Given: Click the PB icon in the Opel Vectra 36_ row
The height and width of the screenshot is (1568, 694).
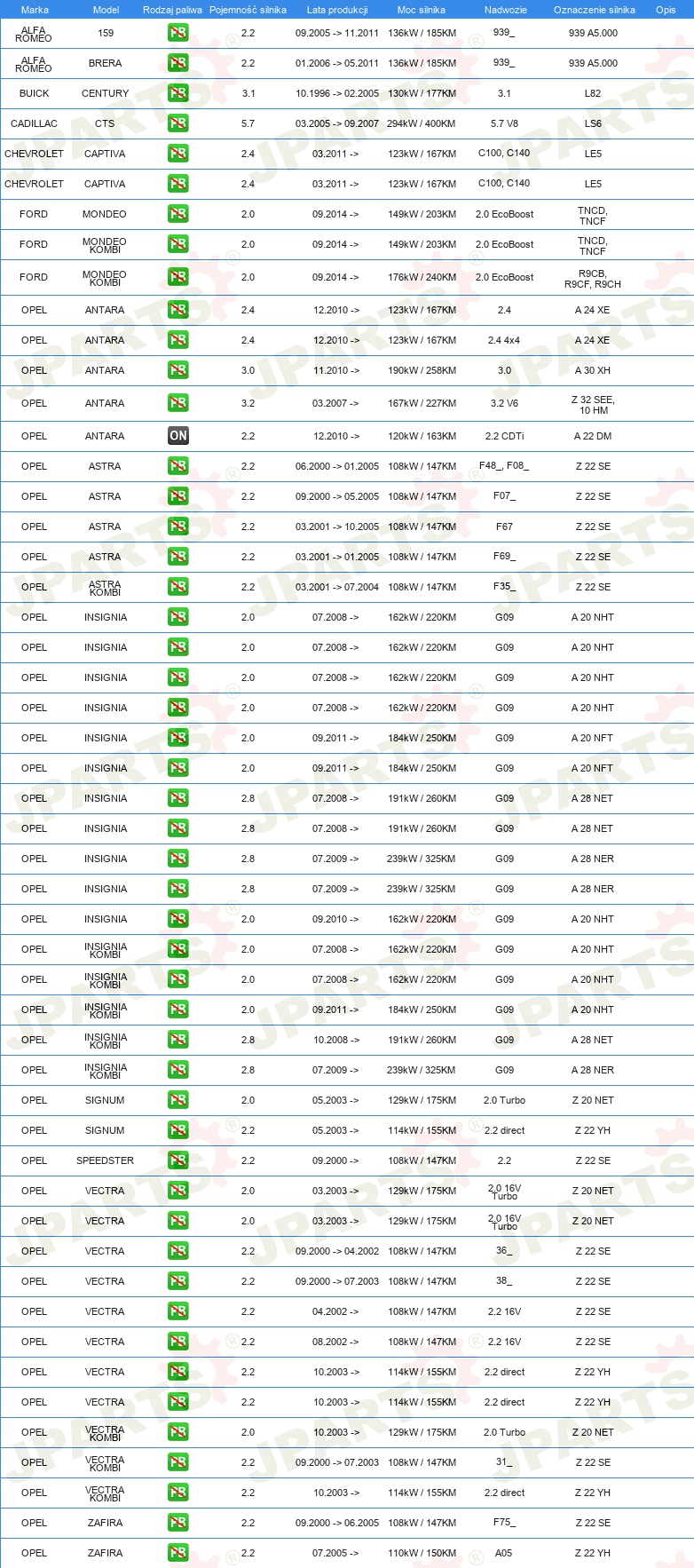Looking at the screenshot, I should [x=178, y=1251].
